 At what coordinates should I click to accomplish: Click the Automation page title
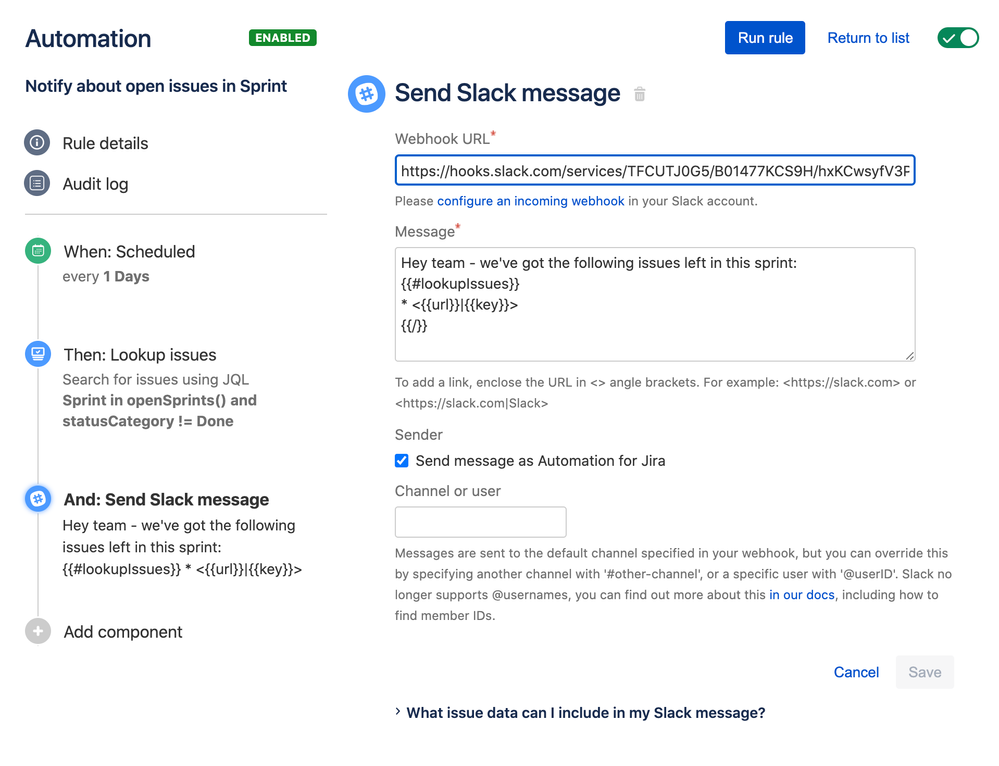click(x=88, y=38)
